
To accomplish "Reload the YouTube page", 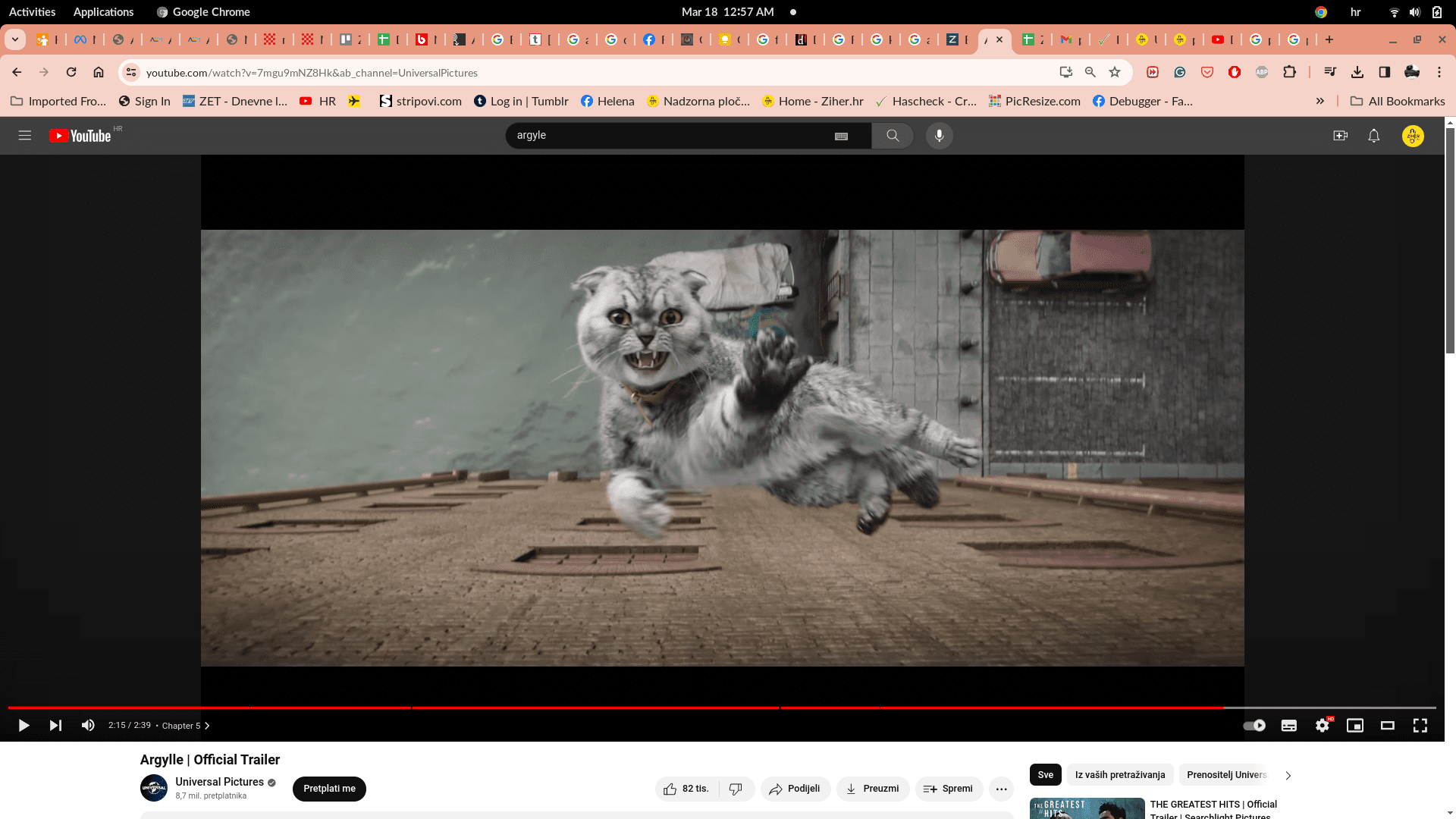I will coord(71,72).
